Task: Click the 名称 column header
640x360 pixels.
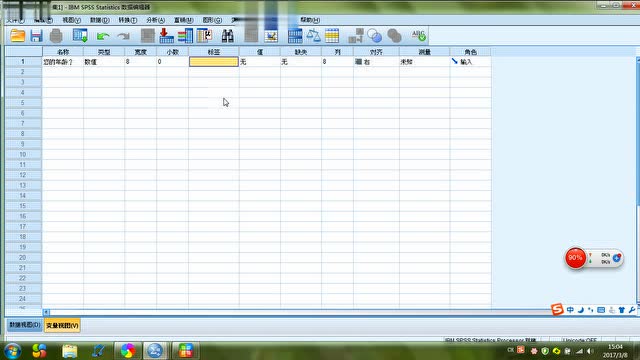Action: click(62, 52)
